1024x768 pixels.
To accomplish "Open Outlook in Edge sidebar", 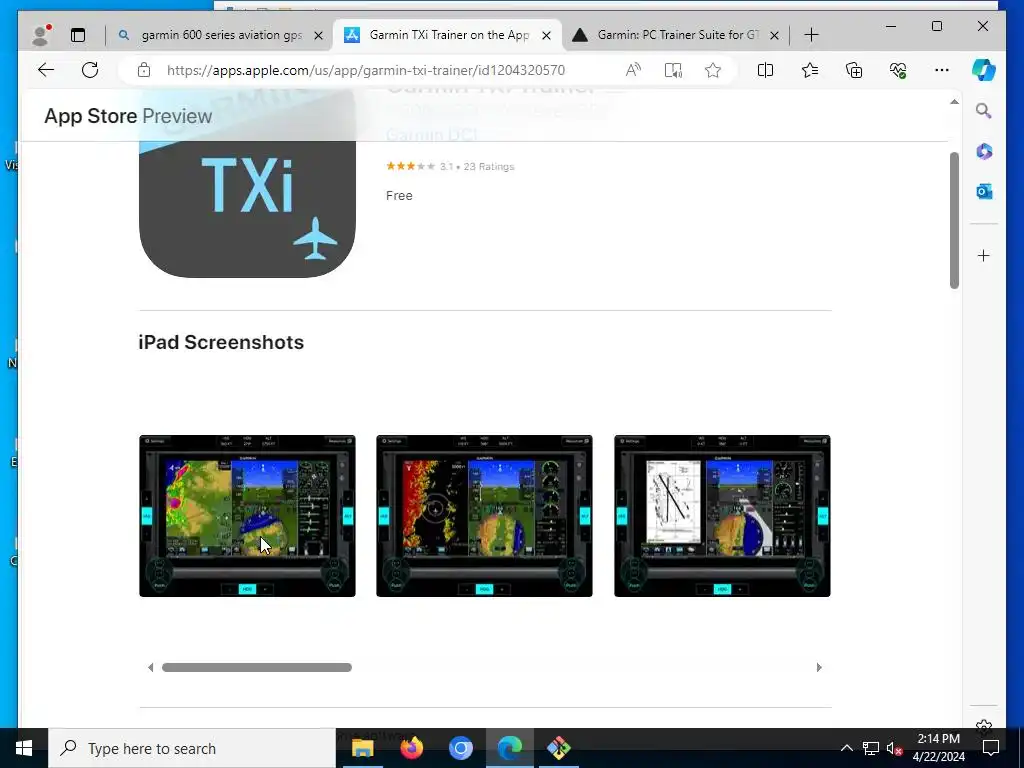I will (984, 191).
